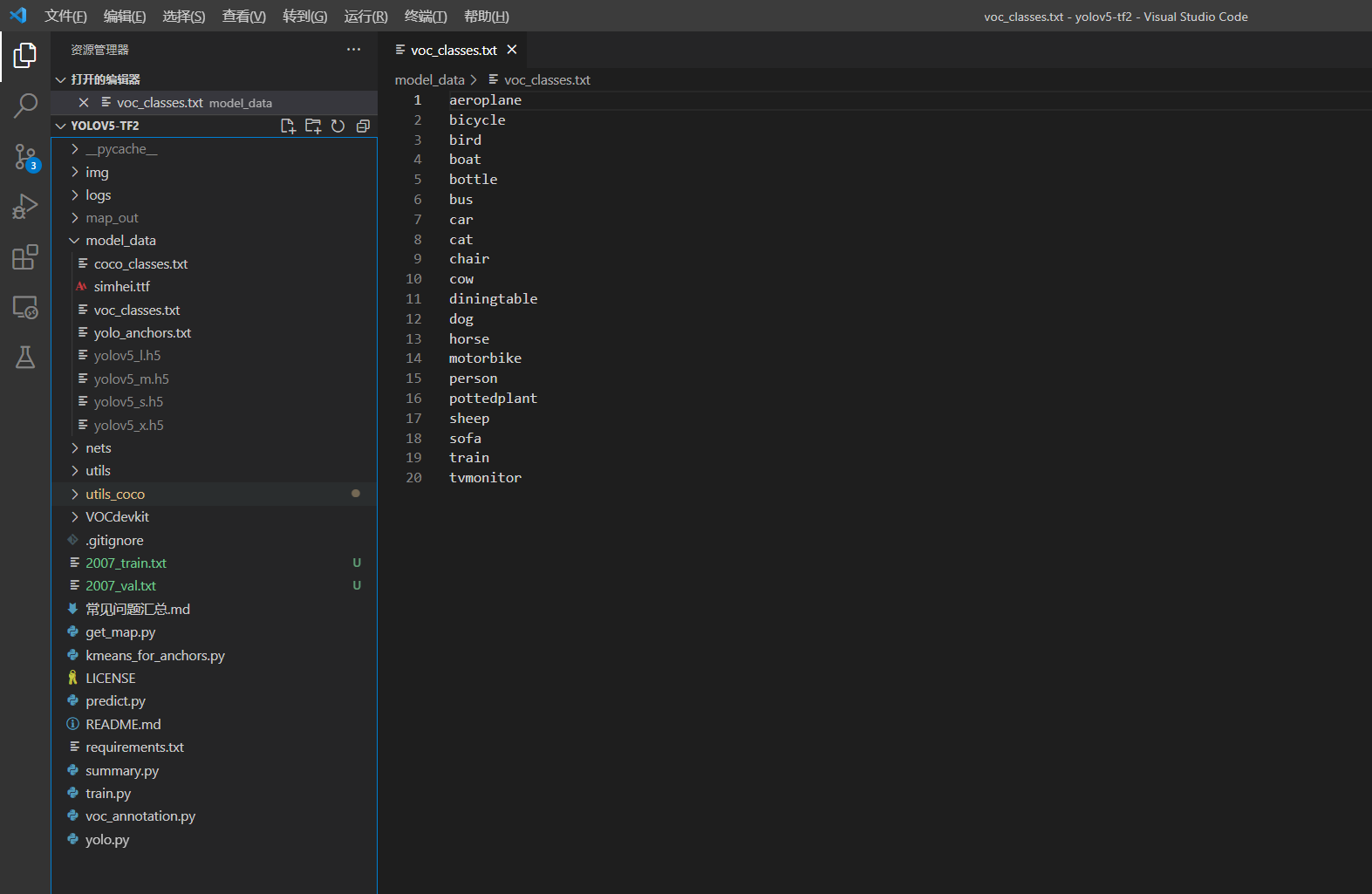Image resolution: width=1372 pixels, height=894 pixels.
Task: Expand the utils folder
Action: [x=74, y=470]
